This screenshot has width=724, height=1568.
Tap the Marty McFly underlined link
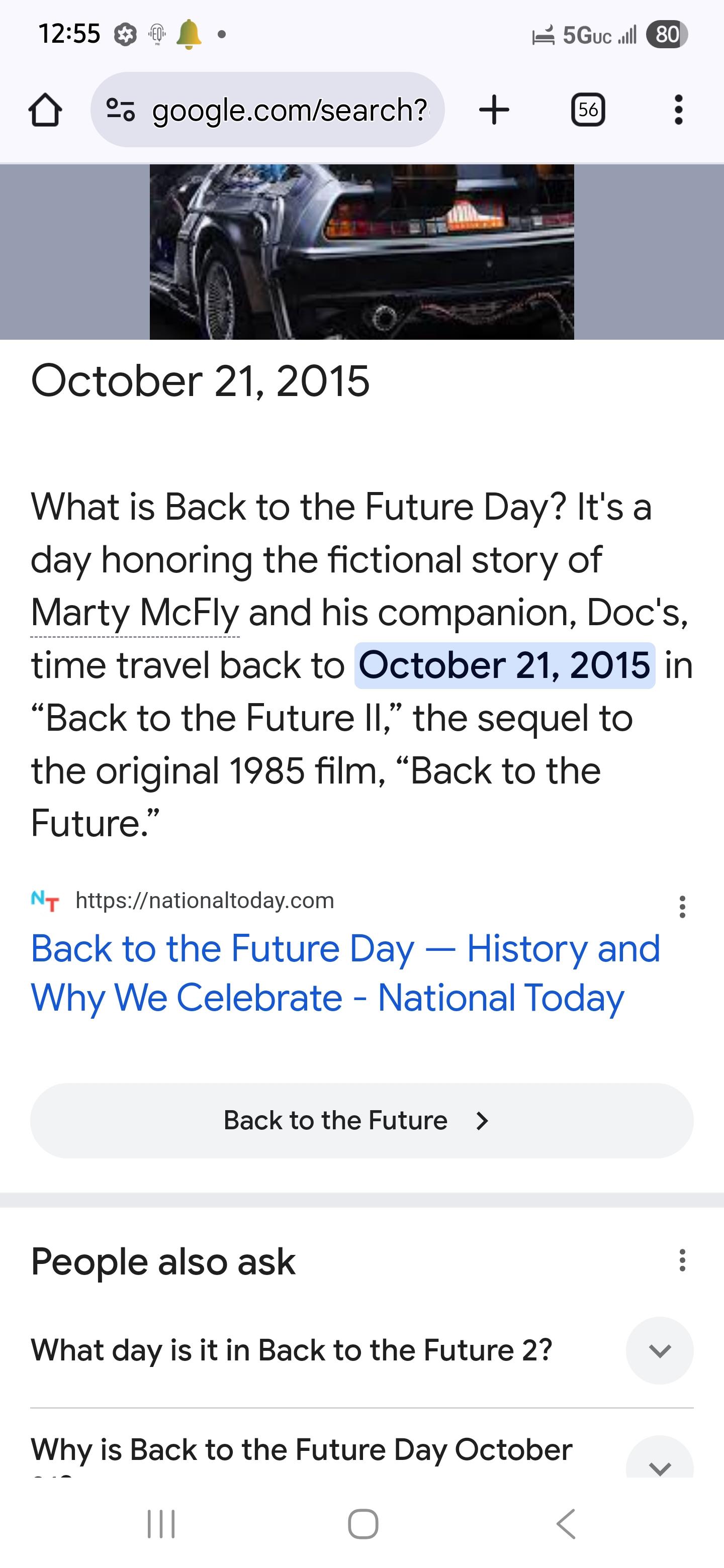[135, 612]
